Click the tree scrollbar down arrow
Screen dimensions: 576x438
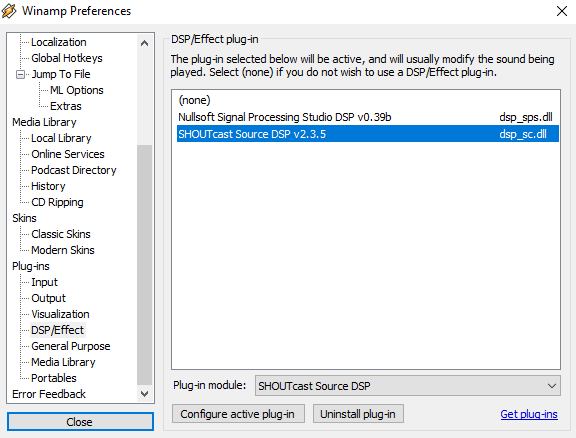[144, 394]
